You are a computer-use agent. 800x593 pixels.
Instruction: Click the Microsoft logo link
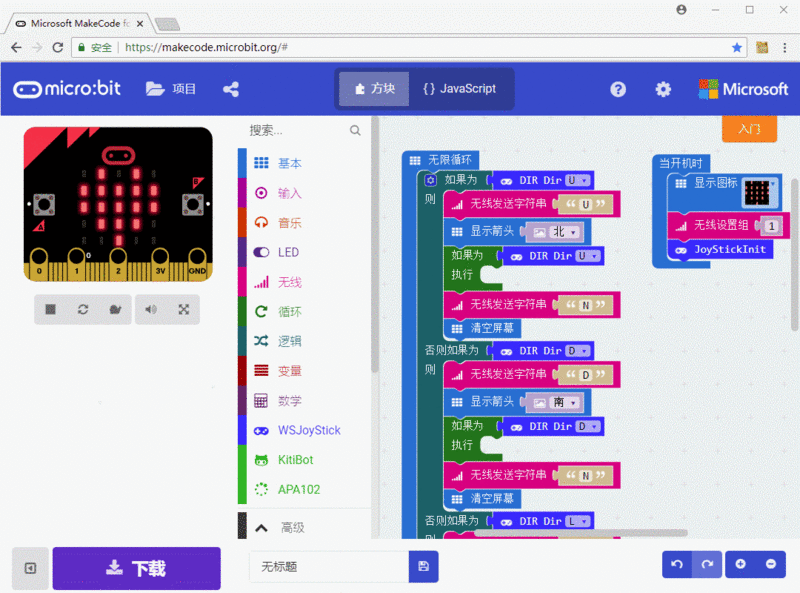[x=743, y=89]
